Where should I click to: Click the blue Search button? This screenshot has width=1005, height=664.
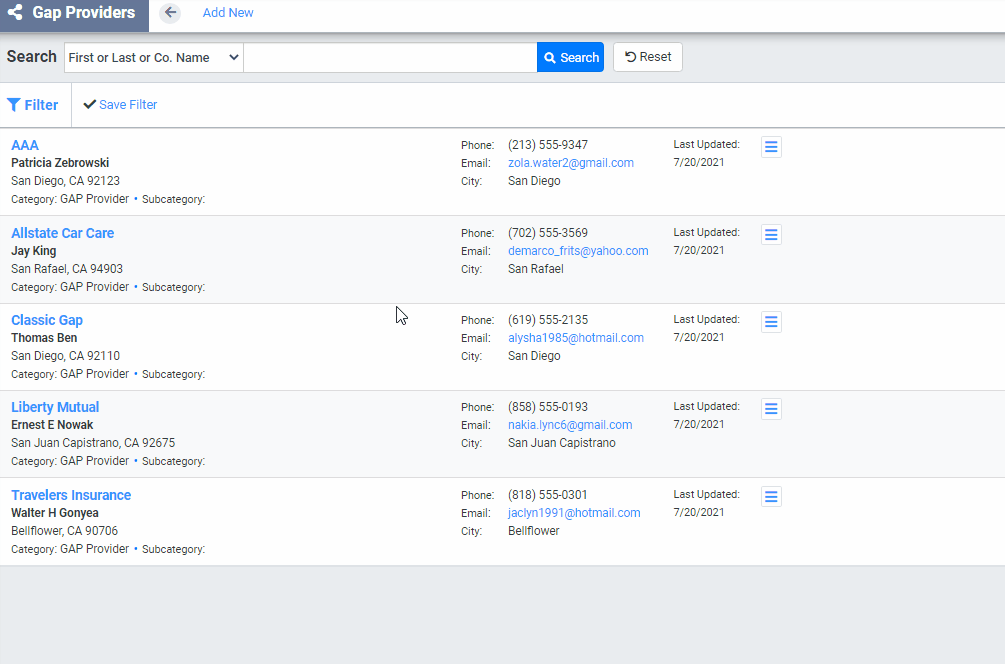tap(570, 58)
